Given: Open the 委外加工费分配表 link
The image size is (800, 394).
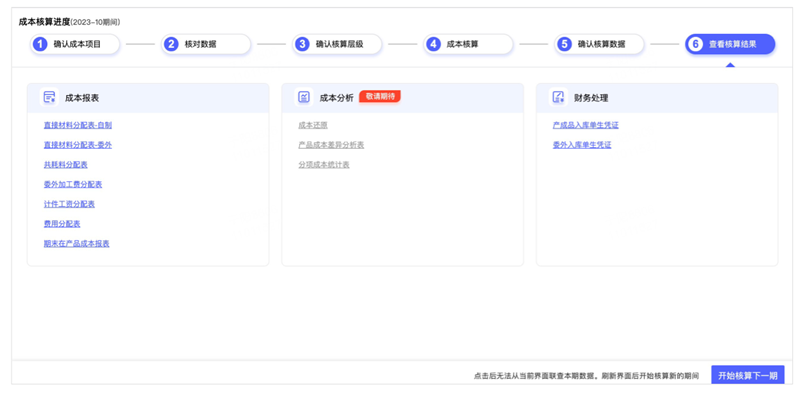Looking at the screenshot, I should click(73, 184).
